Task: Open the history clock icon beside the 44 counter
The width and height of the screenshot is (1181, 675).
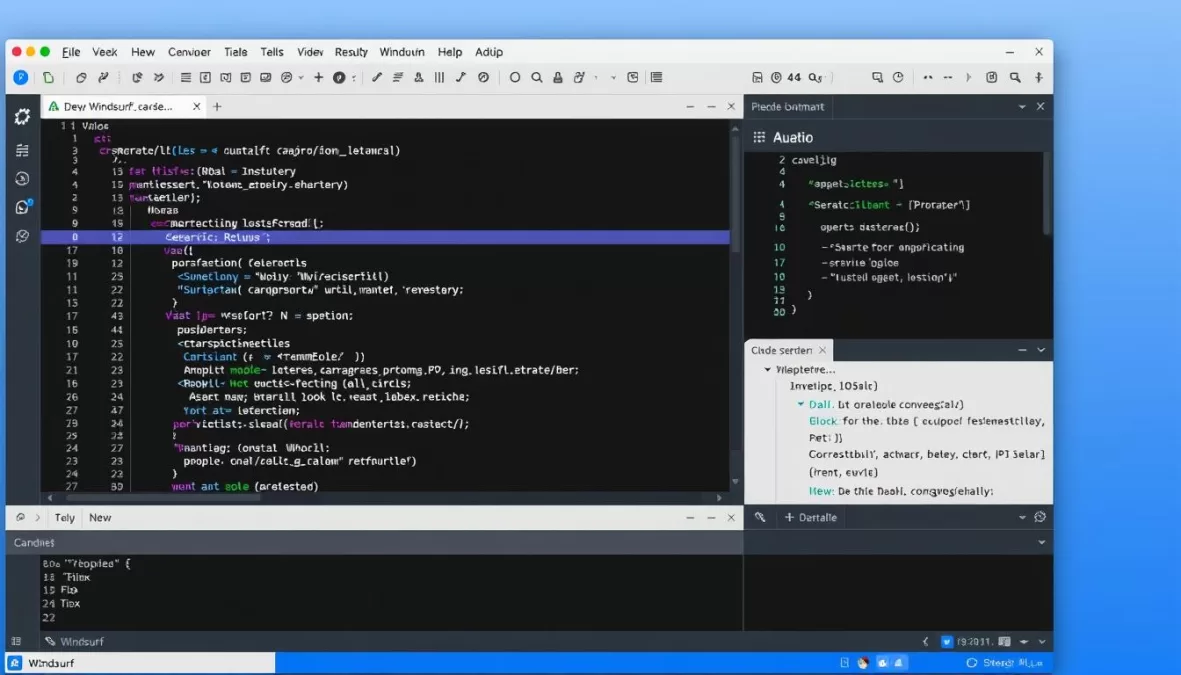Action: (777, 77)
